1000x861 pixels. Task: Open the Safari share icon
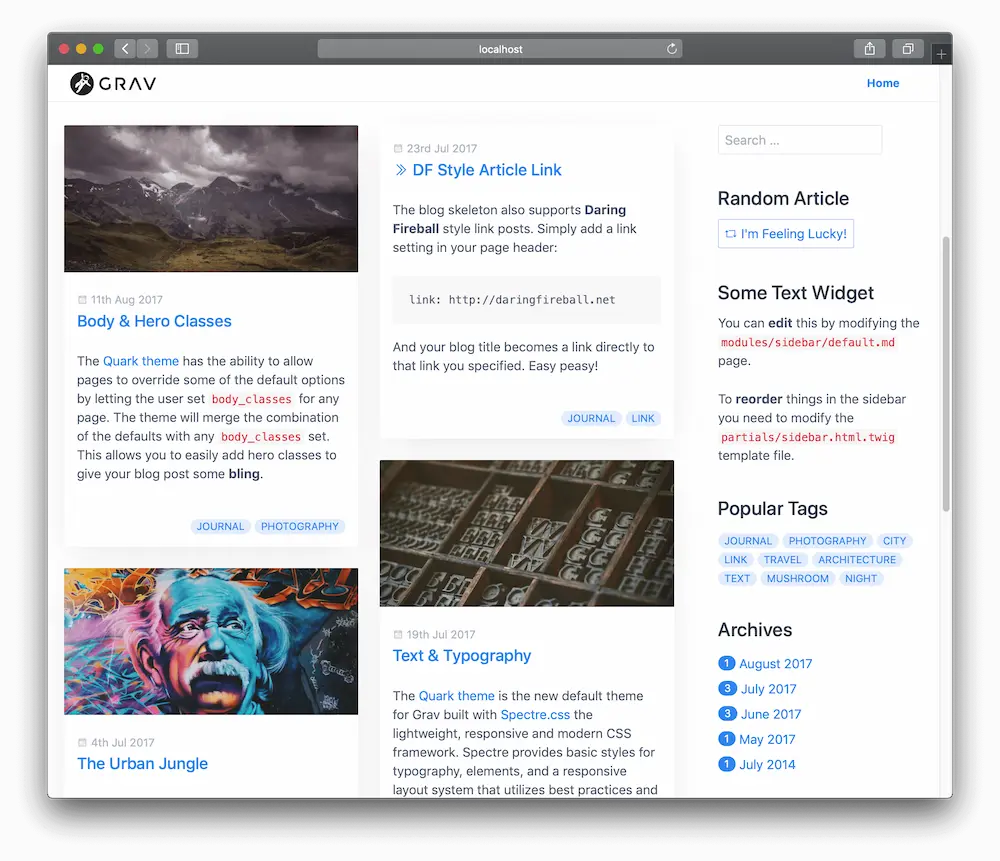tap(869, 49)
